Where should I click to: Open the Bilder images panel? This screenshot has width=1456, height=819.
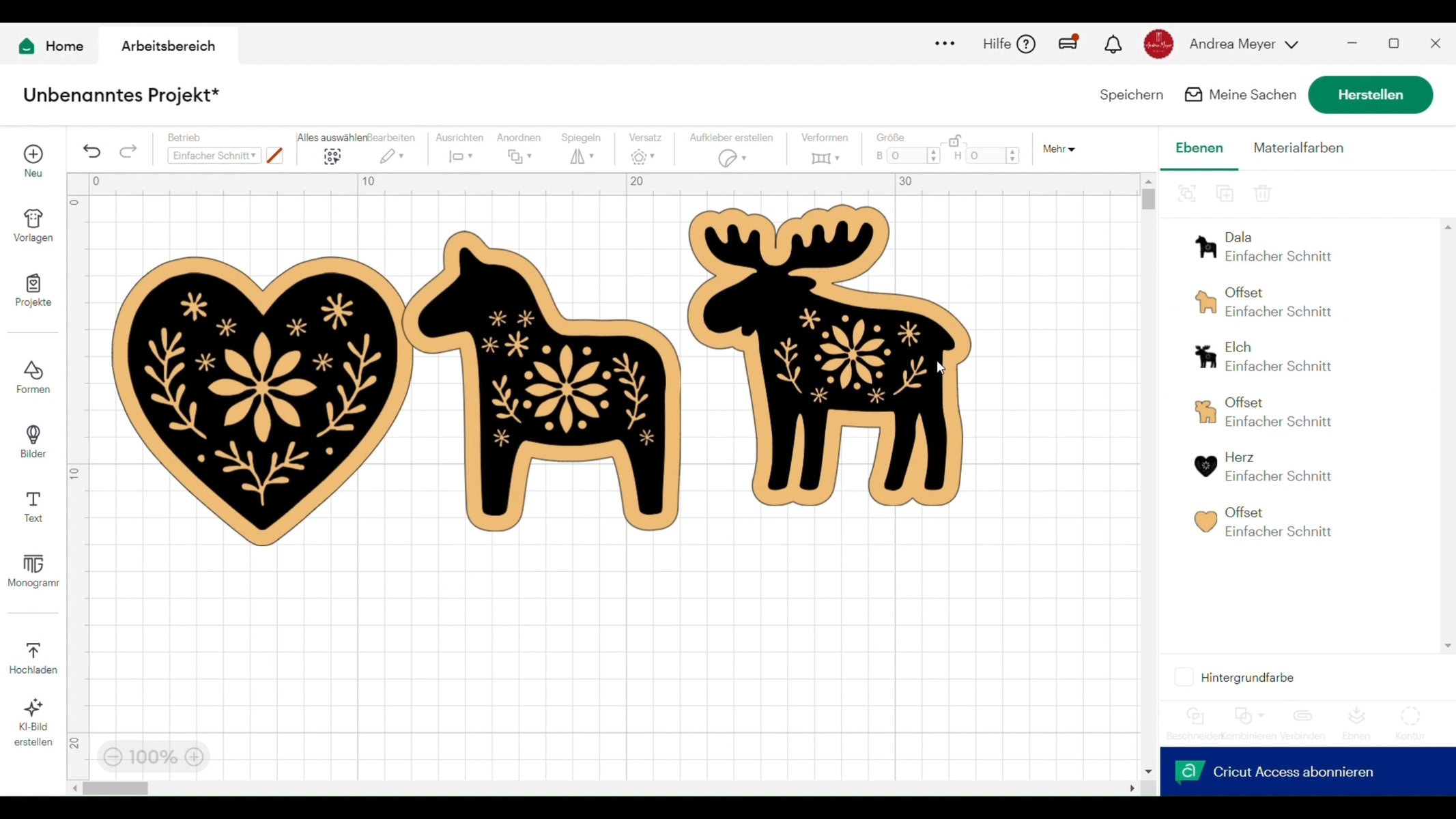pos(33,442)
